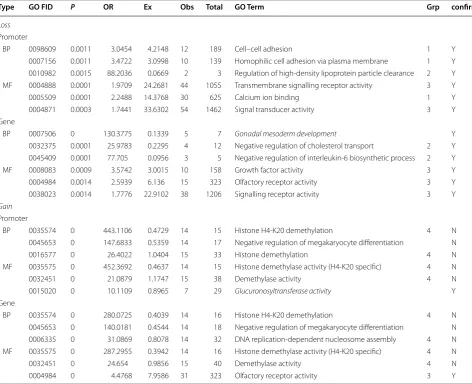Select GO FID cell '0008083'
This screenshot has height=384, width=472.
(42, 170)
